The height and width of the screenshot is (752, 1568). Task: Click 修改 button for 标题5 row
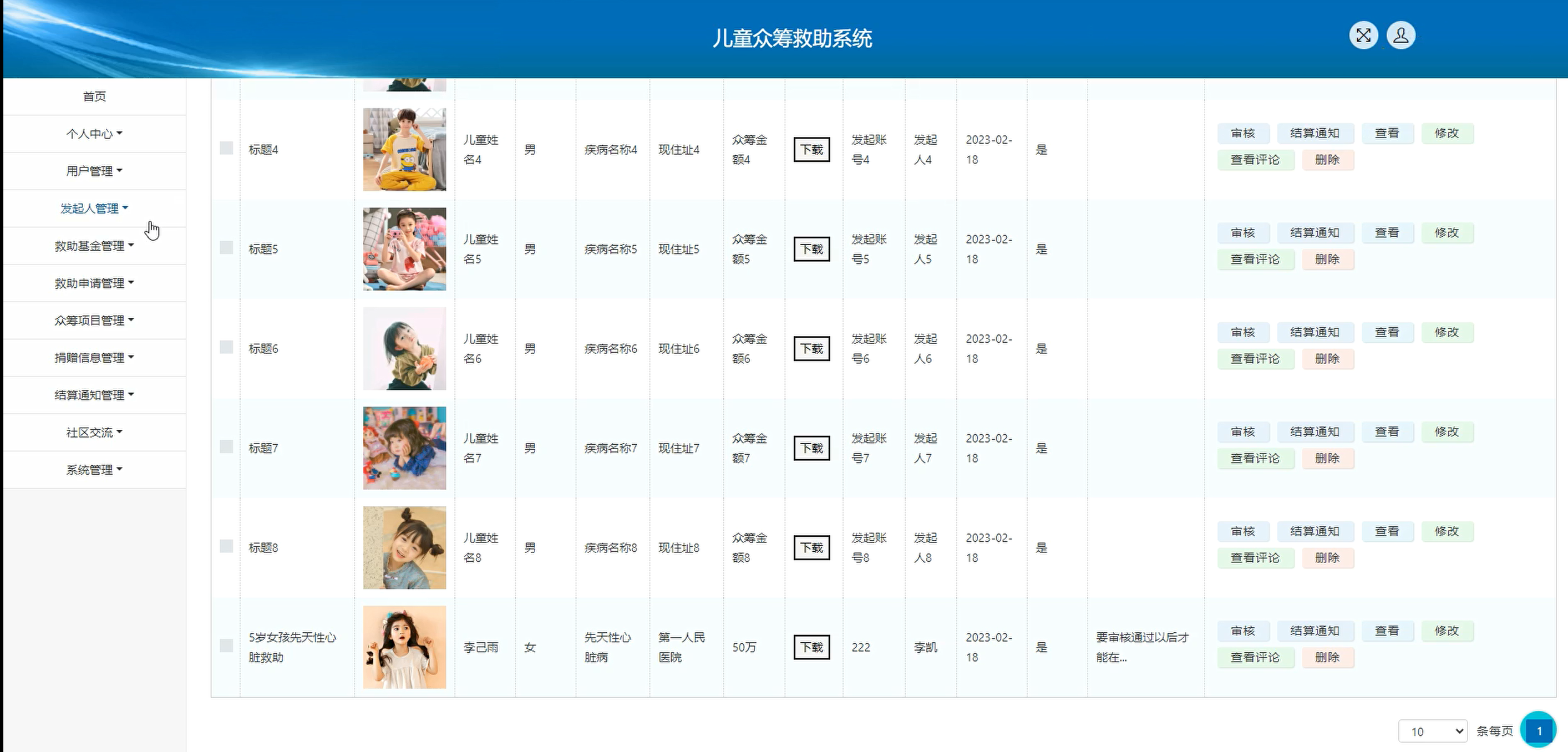click(1447, 233)
